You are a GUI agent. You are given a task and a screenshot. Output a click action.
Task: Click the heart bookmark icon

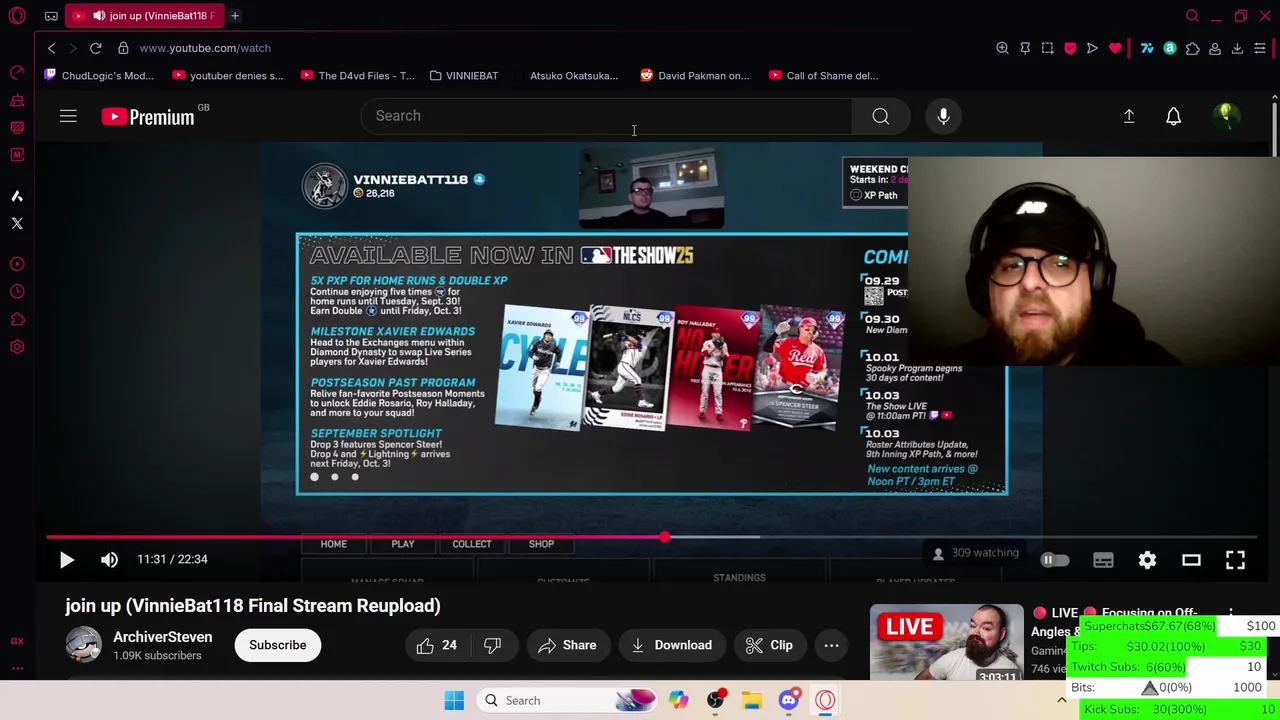tap(1115, 48)
